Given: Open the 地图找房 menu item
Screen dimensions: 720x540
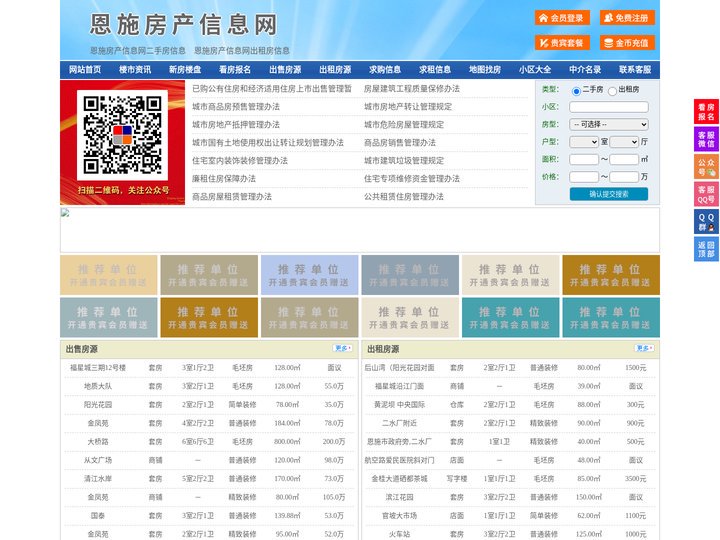Looking at the screenshot, I should point(485,70).
